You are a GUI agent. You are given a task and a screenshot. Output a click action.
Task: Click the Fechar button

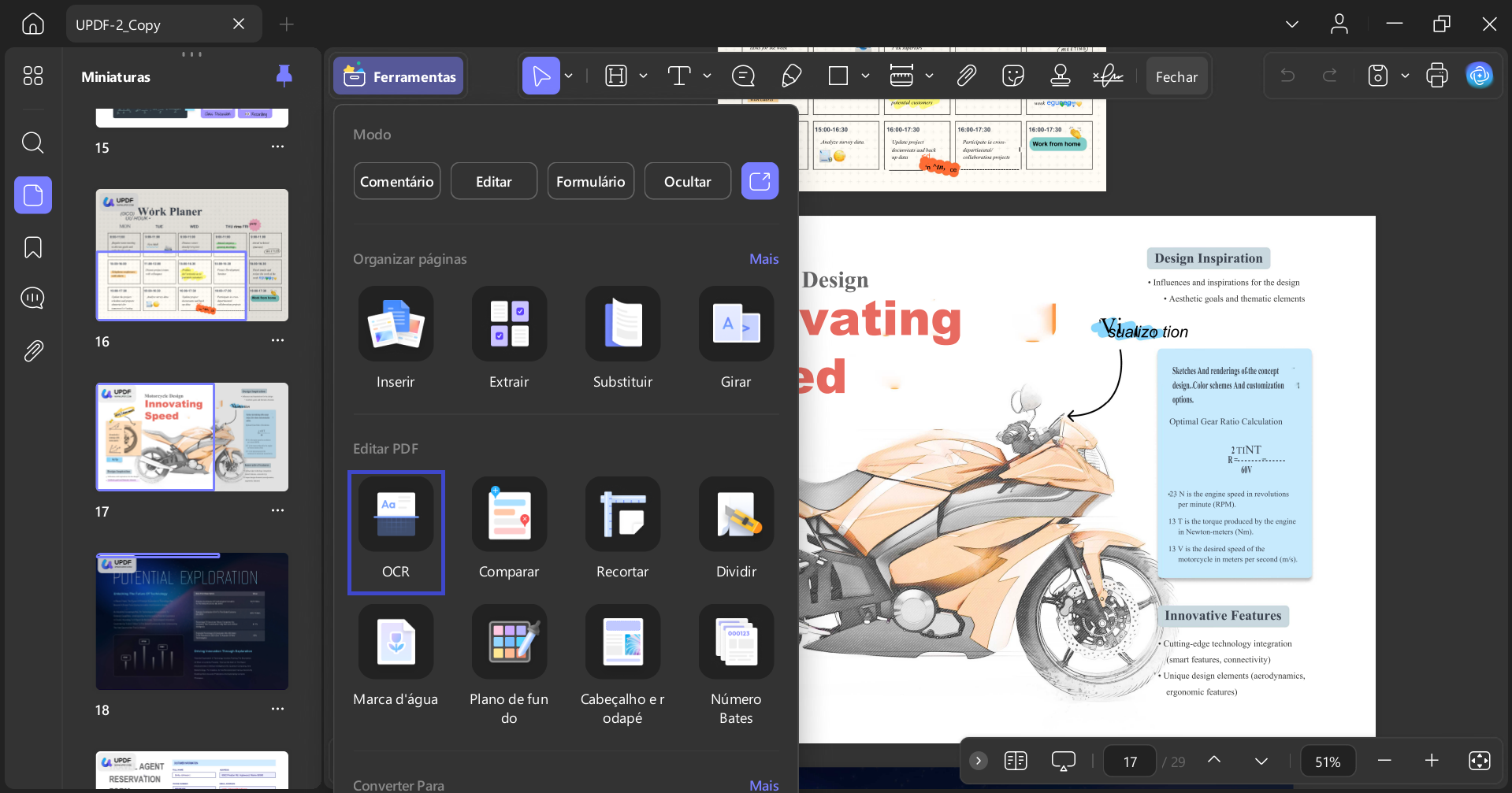click(1176, 76)
